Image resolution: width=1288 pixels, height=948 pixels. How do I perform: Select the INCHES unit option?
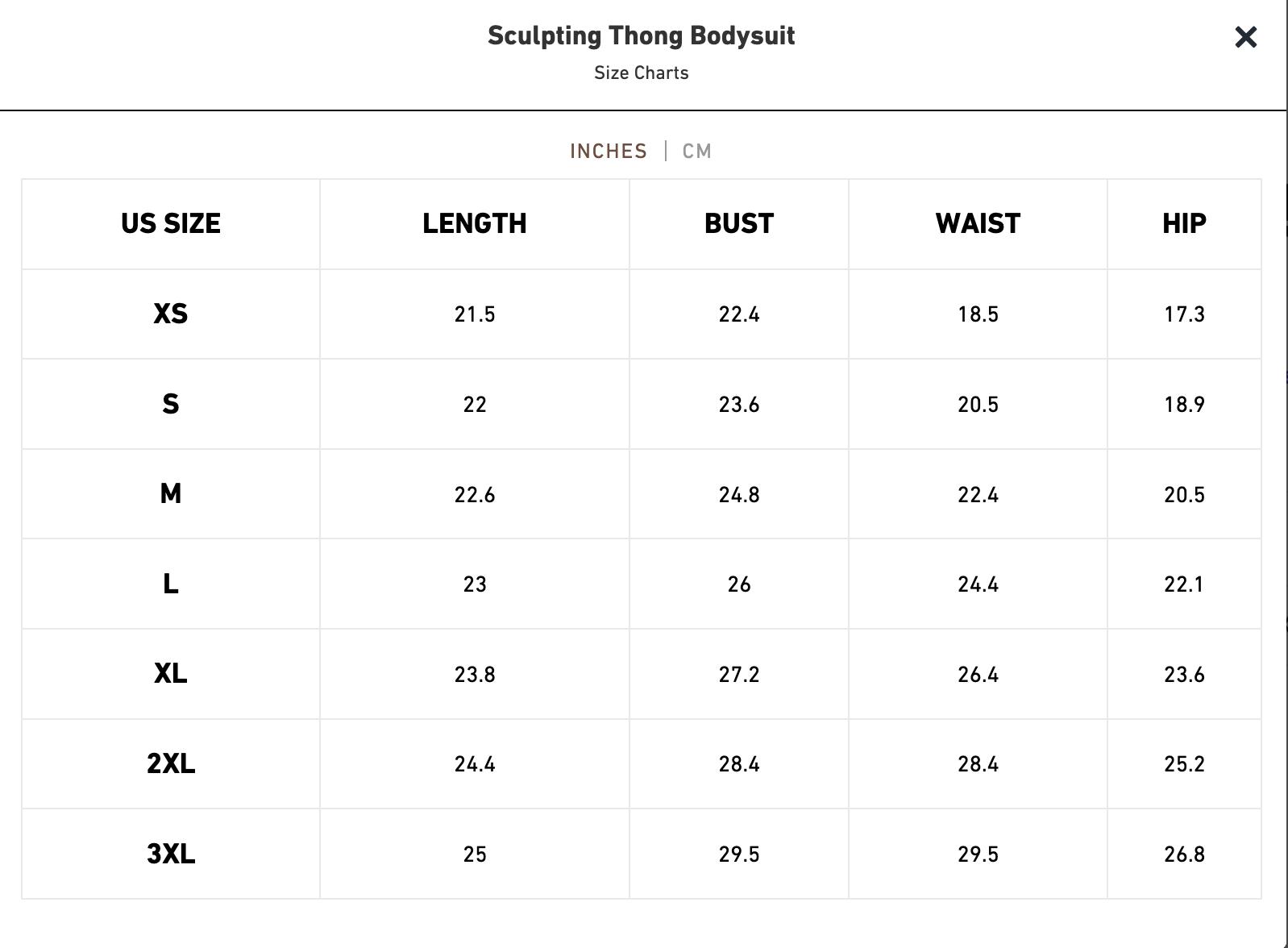609,151
